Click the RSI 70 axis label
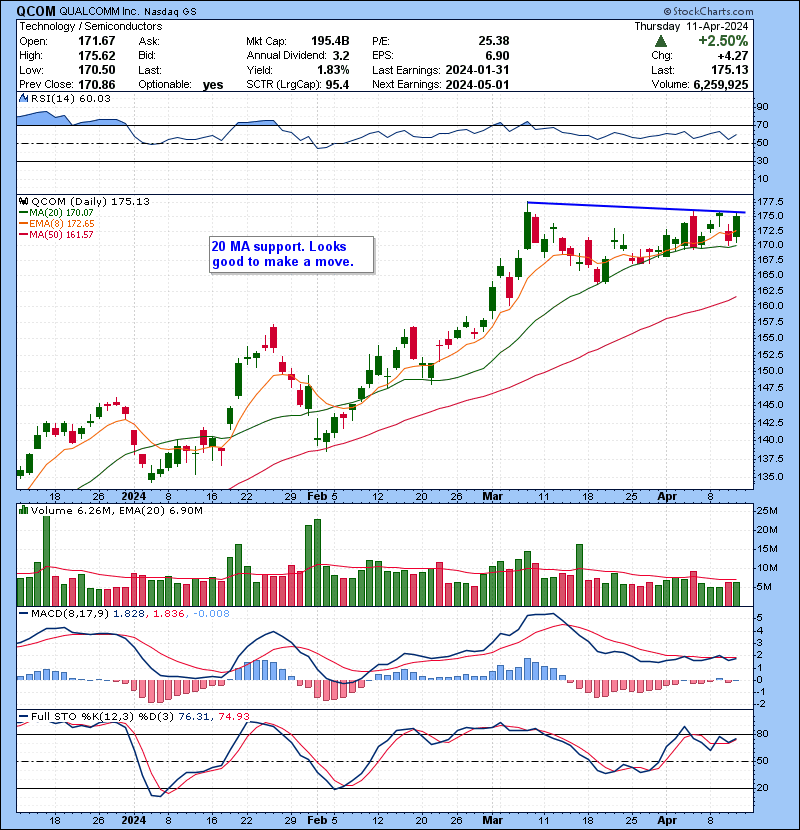This screenshot has width=800, height=830. [x=762, y=125]
